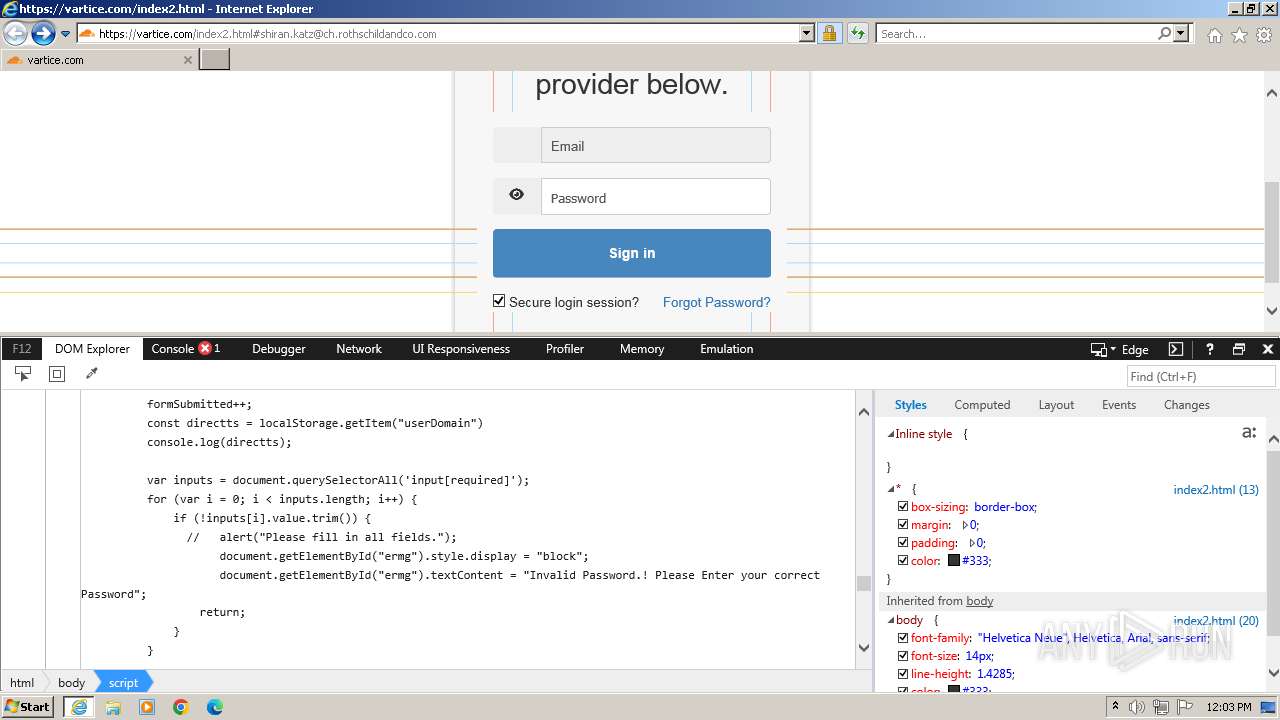Open media player from taskbar
The height and width of the screenshot is (720, 1280).
coord(147,707)
